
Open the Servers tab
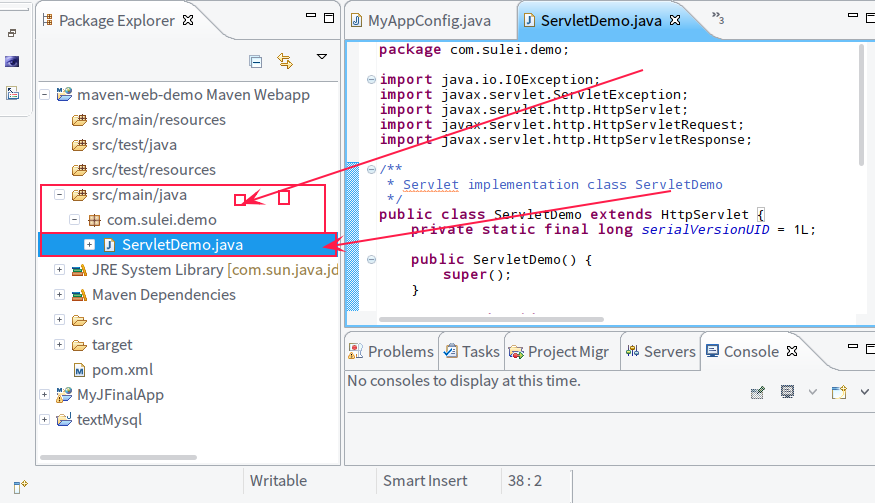(661, 352)
